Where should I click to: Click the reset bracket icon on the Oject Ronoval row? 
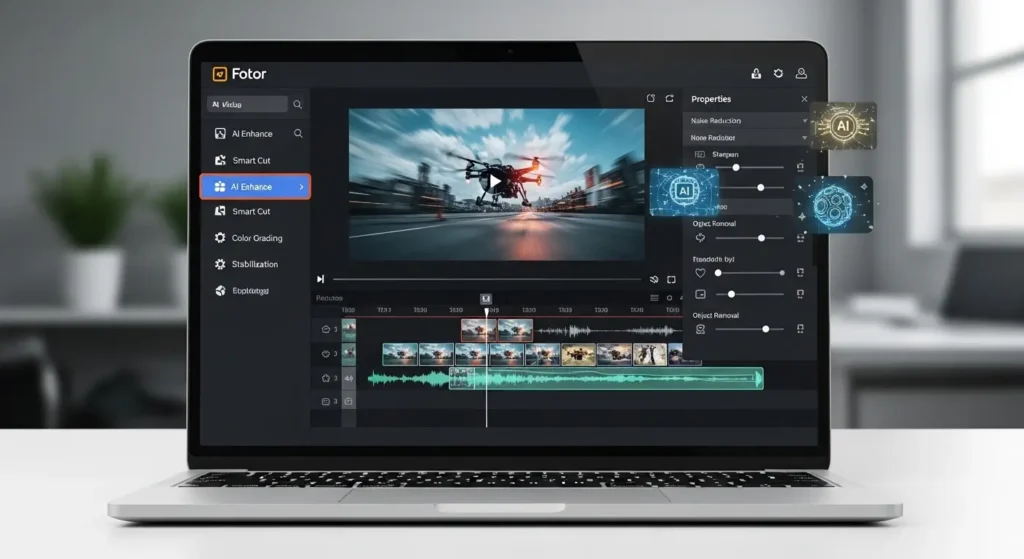click(x=800, y=238)
